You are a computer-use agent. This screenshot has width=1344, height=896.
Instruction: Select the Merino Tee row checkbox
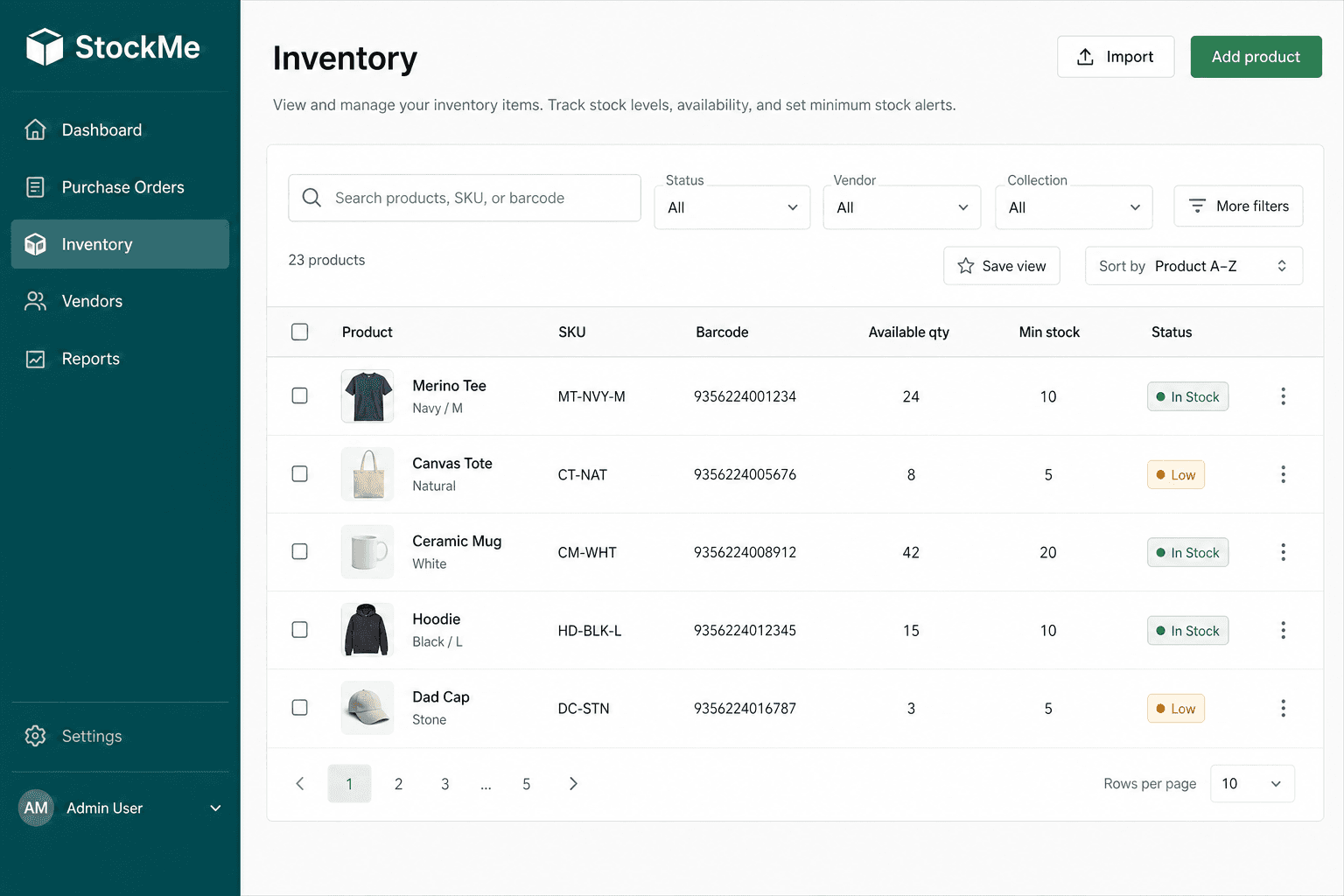click(x=299, y=395)
